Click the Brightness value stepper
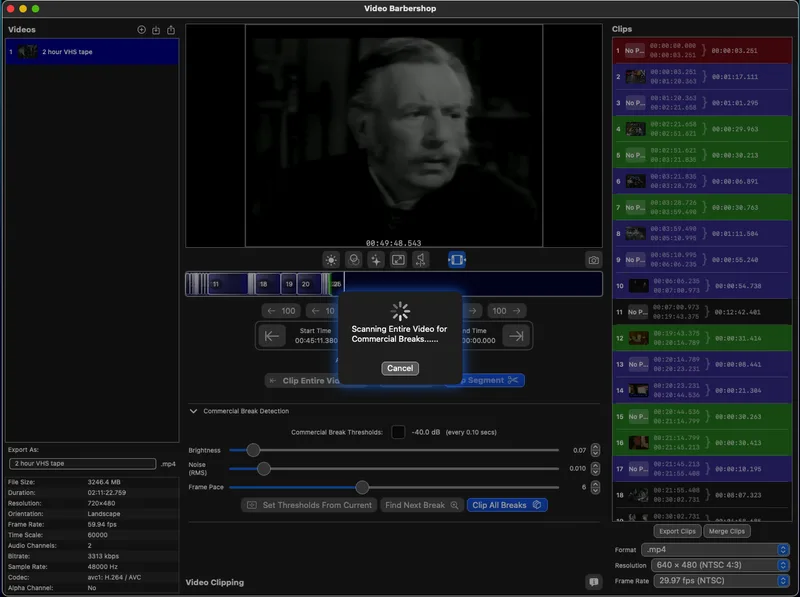Screen dimensions: 800x597 point(596,451)
